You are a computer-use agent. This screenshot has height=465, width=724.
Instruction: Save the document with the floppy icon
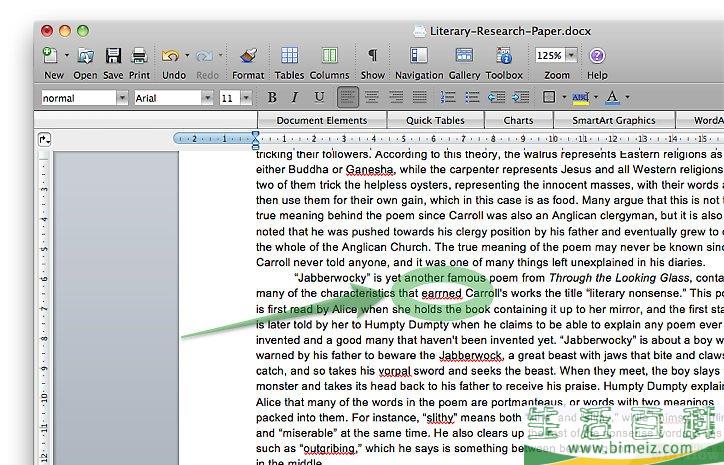[113, 55]
